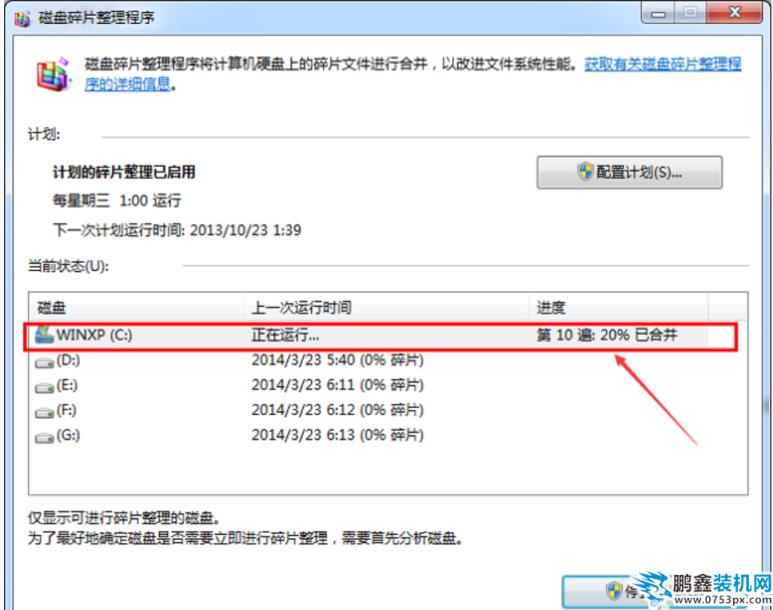The height and width of the screenshot is (610, 773).
Task: Click the 计划: section label
Action: [44, 135]
